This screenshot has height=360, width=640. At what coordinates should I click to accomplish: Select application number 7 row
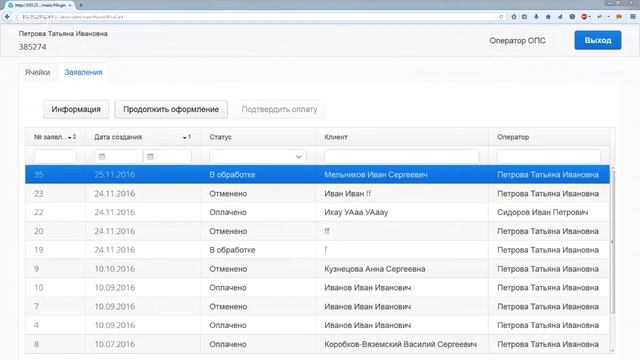(x=317, y=307)
